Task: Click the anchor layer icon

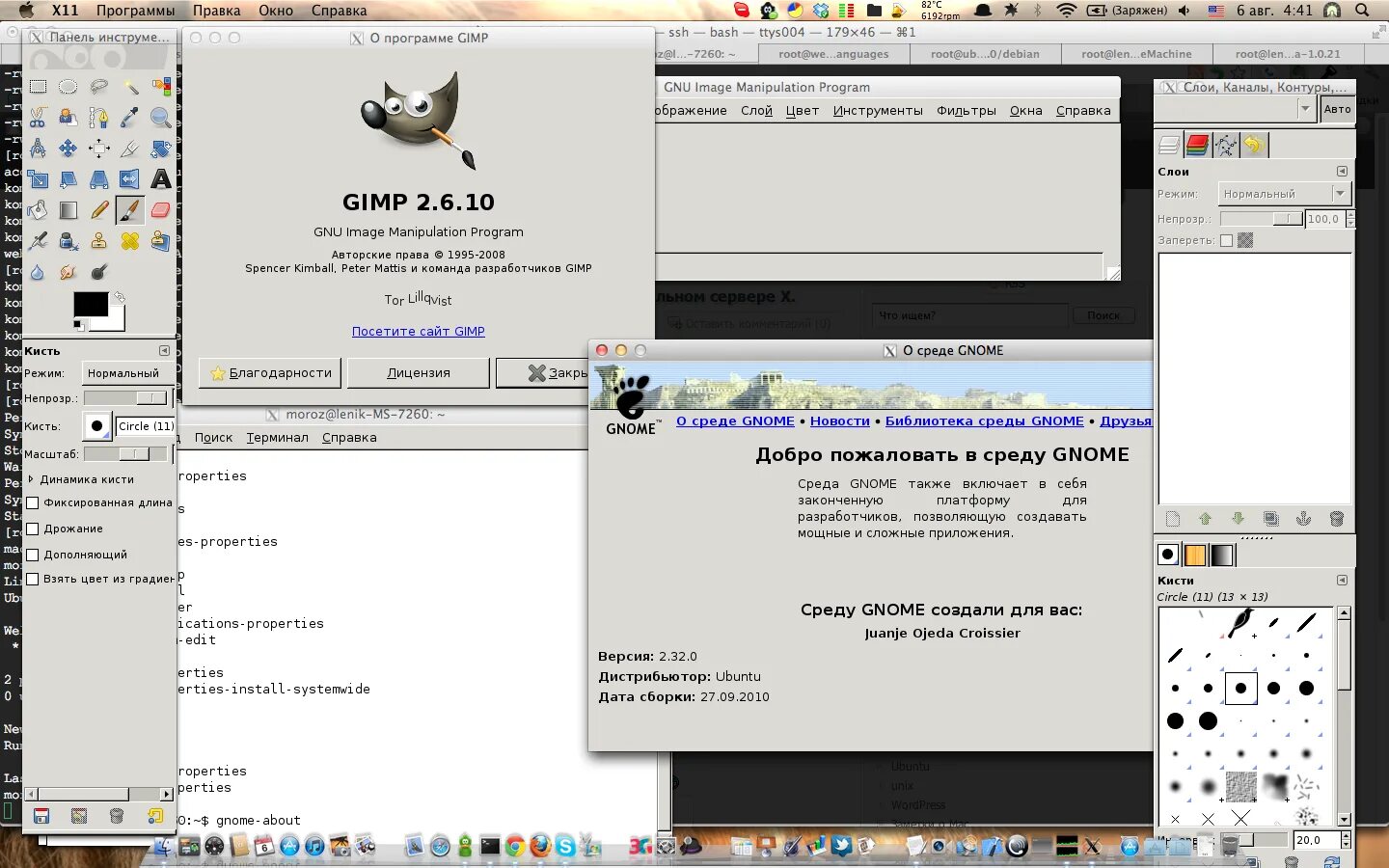Action: [x=1303, y=519]
